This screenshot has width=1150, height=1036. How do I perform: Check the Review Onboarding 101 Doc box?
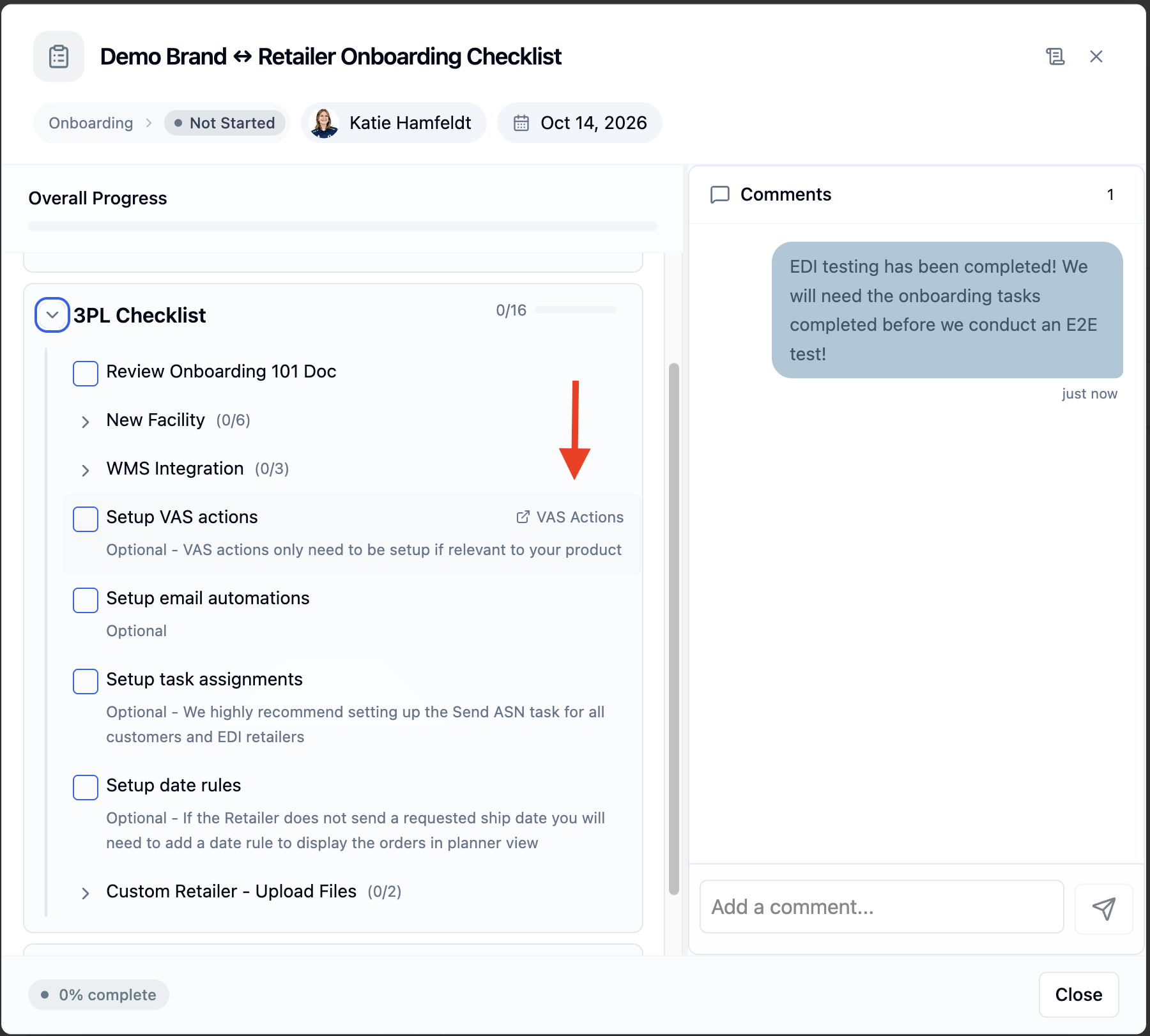point(86,373)
